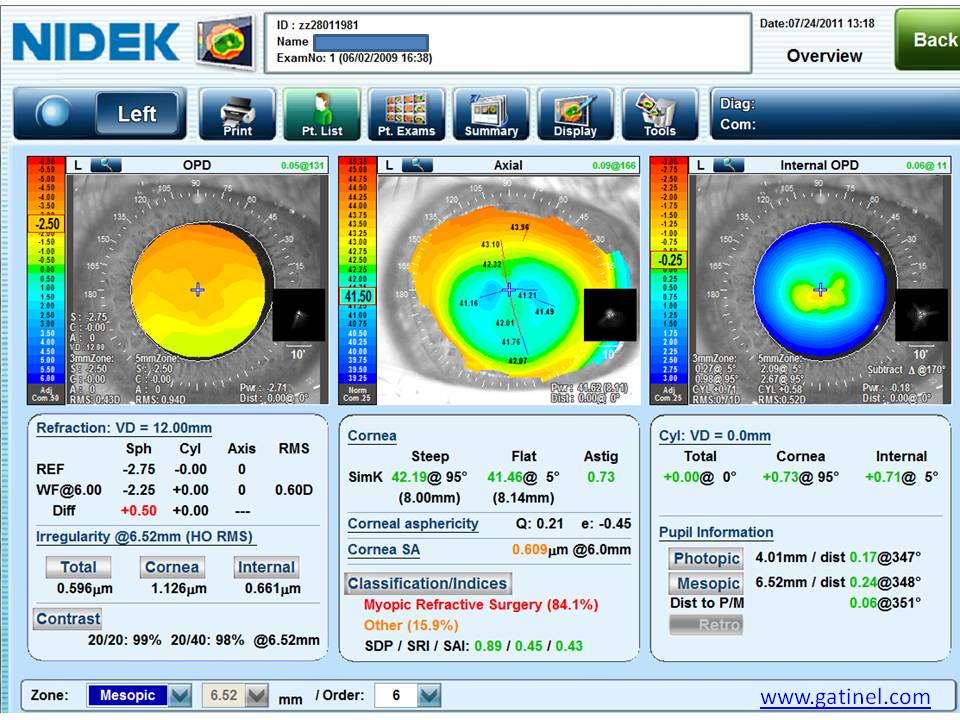Open the www.gatinel.com link
Viewport: 960px width, 720px height.
(845, 697)
